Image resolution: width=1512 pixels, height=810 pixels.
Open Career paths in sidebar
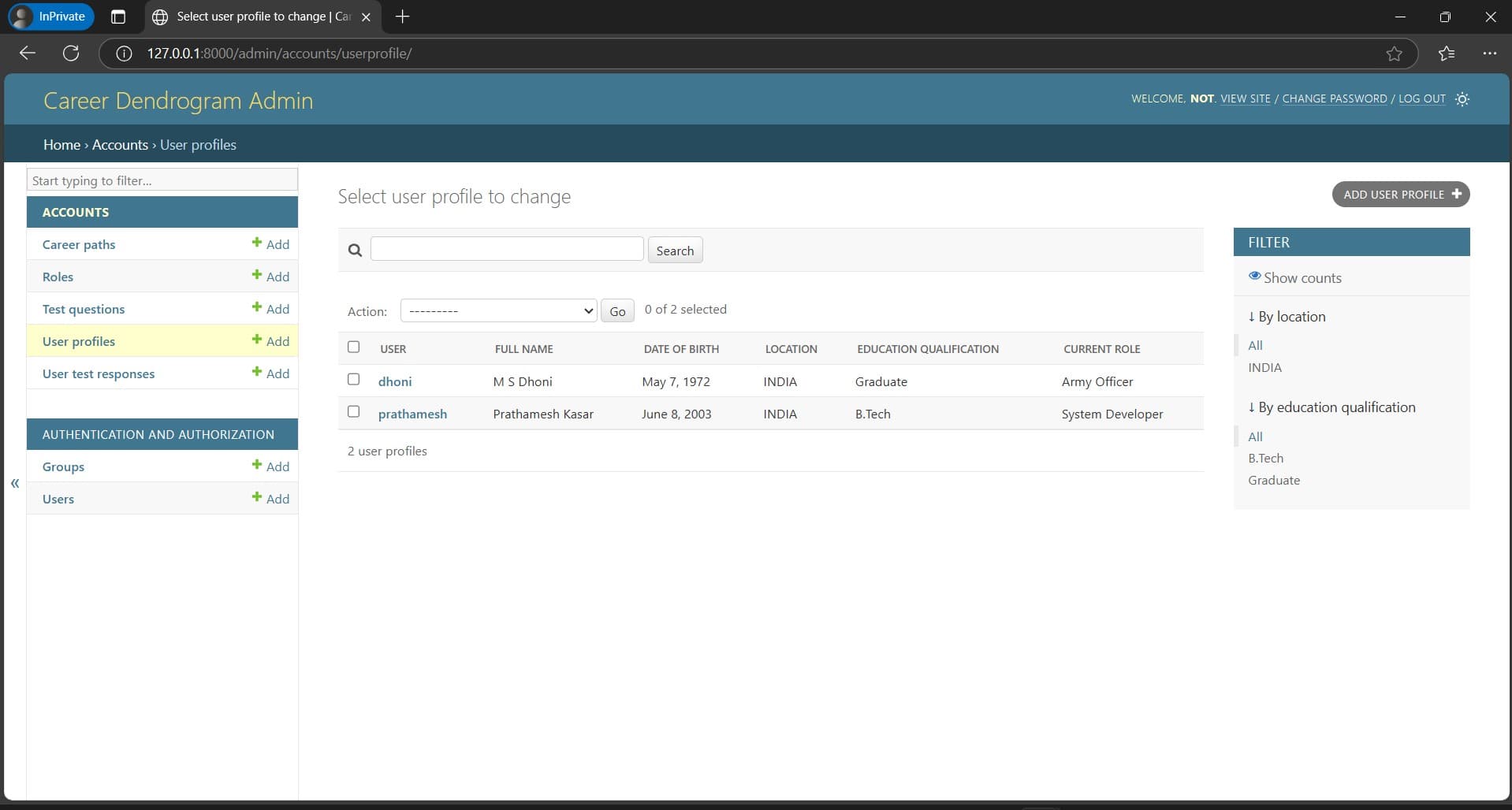(x=79, y=244)
